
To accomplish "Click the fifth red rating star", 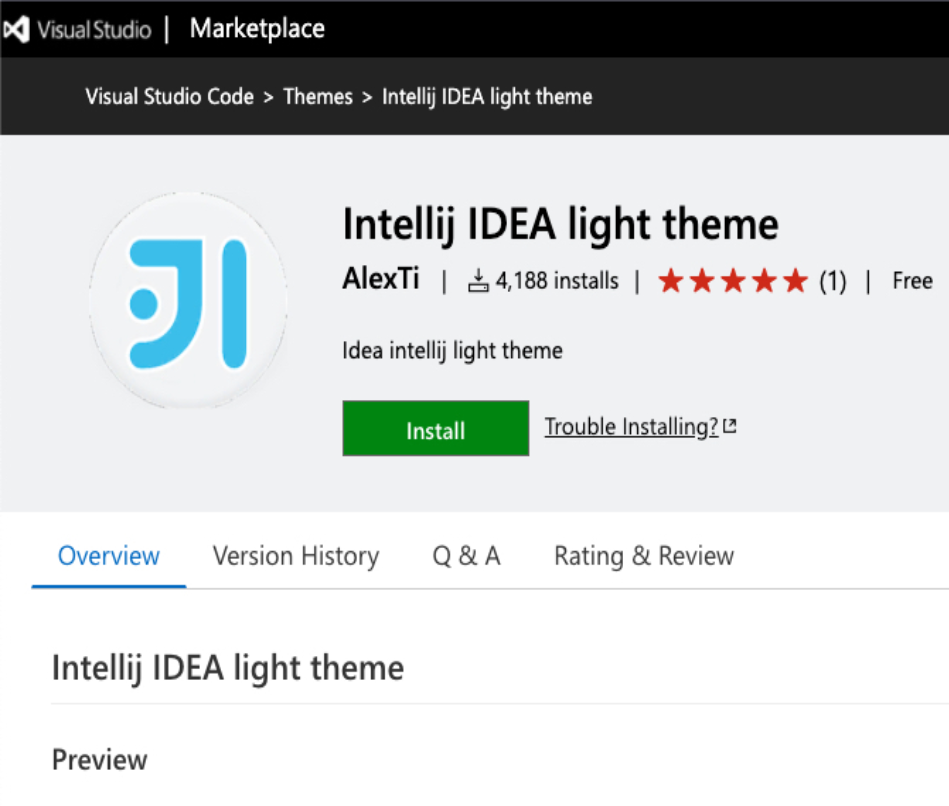I will [795, 282].
